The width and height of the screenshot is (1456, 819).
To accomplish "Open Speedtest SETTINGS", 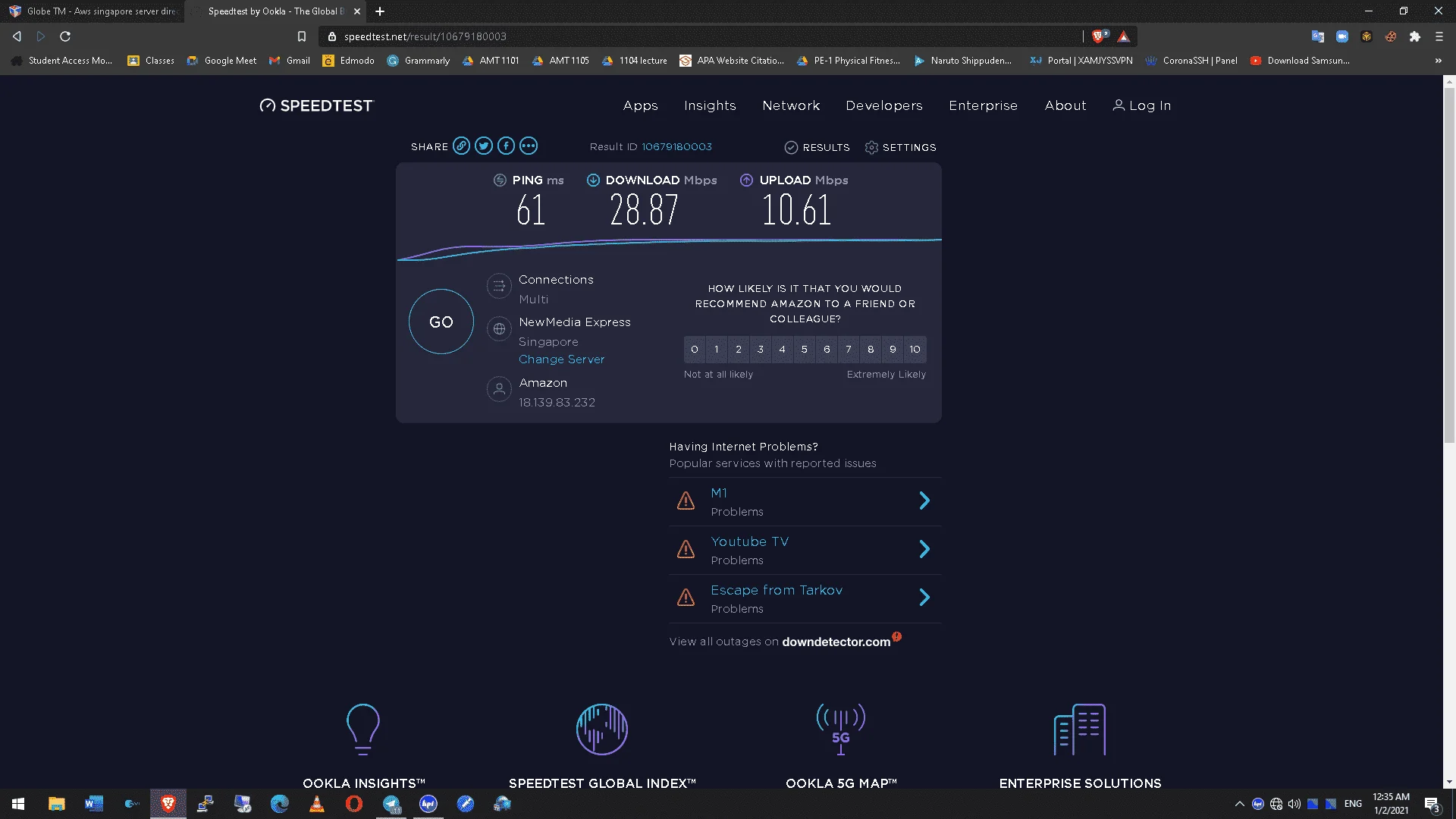I will 901,147.
